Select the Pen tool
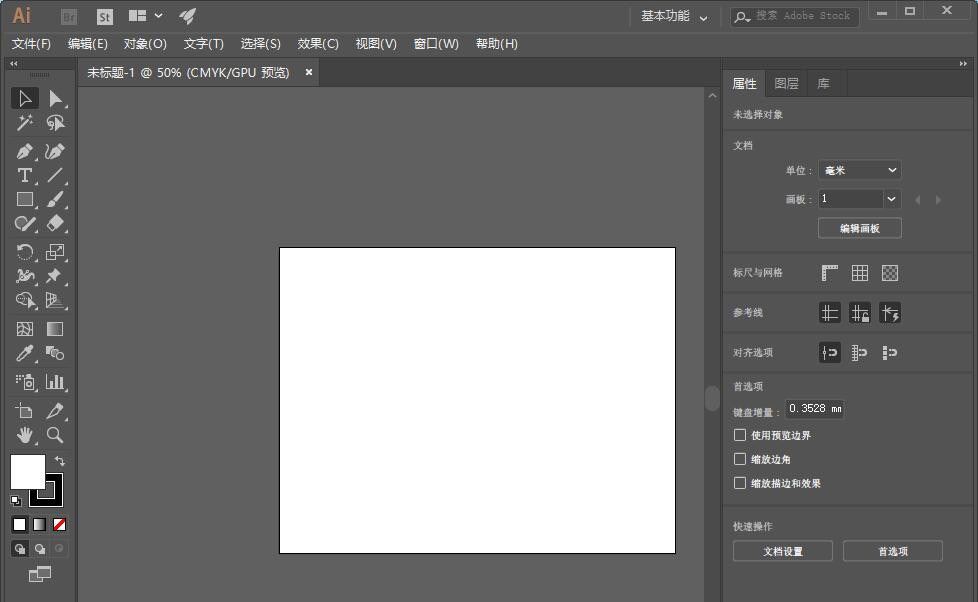This screenshot has height=602, width=978. click(x=25, y=151)
